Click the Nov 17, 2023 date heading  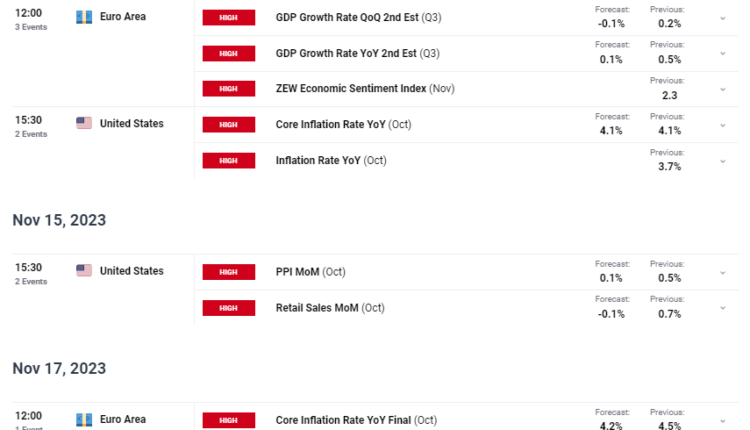59,368
